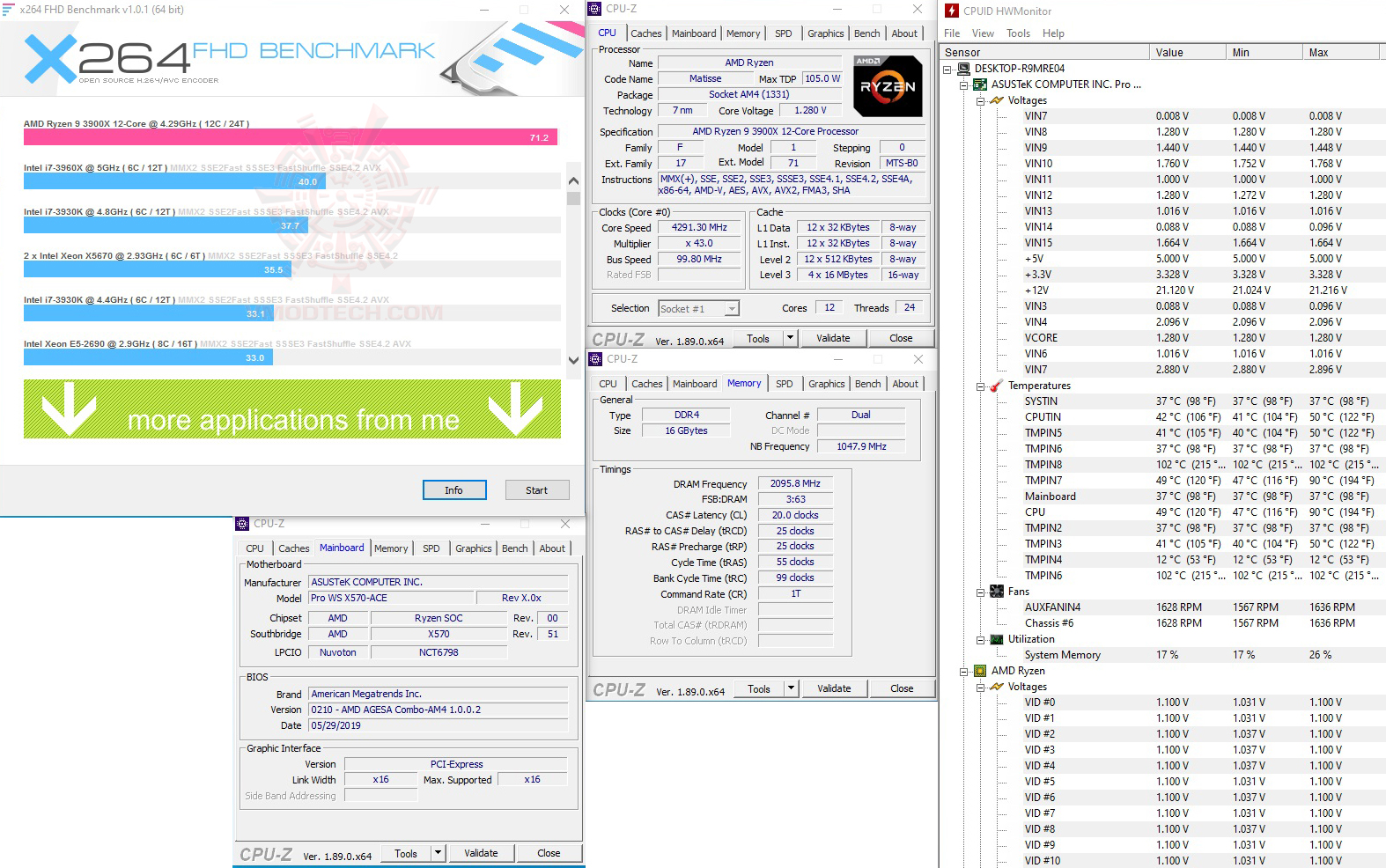Screen dimensions: 1386x868
Task: Click the Start benchmark button
Action: (537, 490)
